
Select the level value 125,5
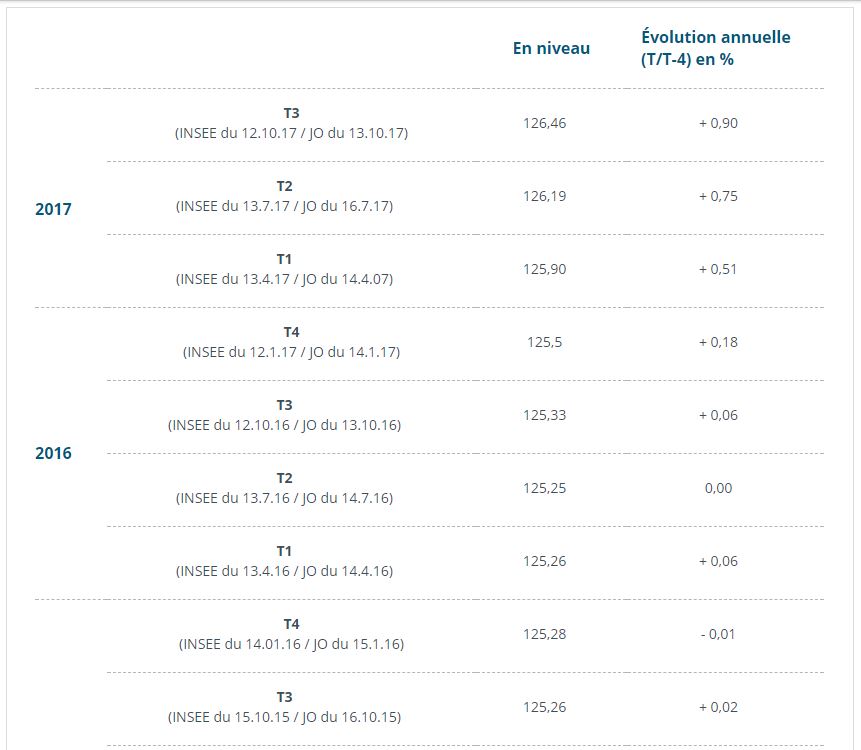(544, 342)
